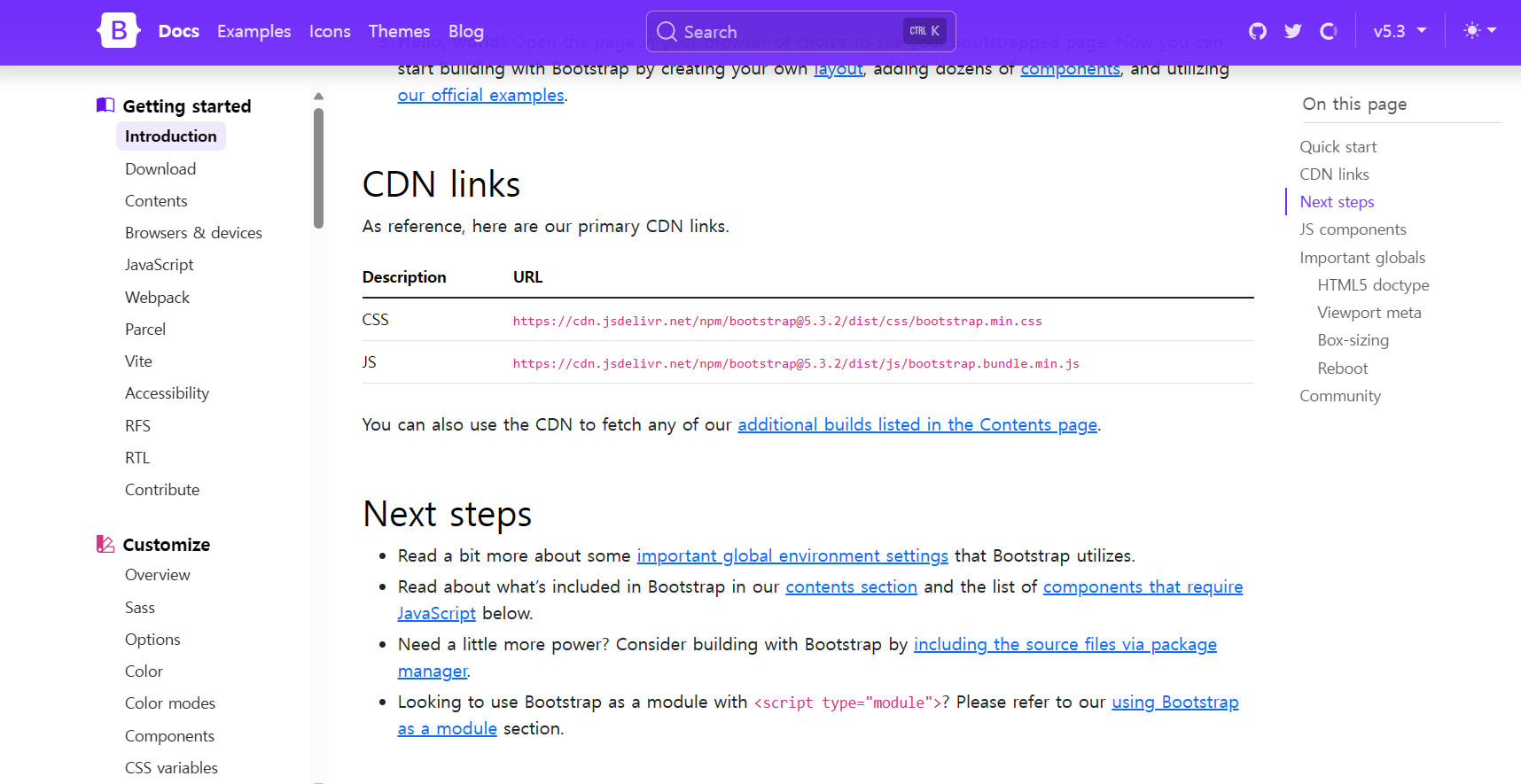1521x784 pixels.
Task: Open JavaScript in the sidebar
Action: tap(159, 265)
